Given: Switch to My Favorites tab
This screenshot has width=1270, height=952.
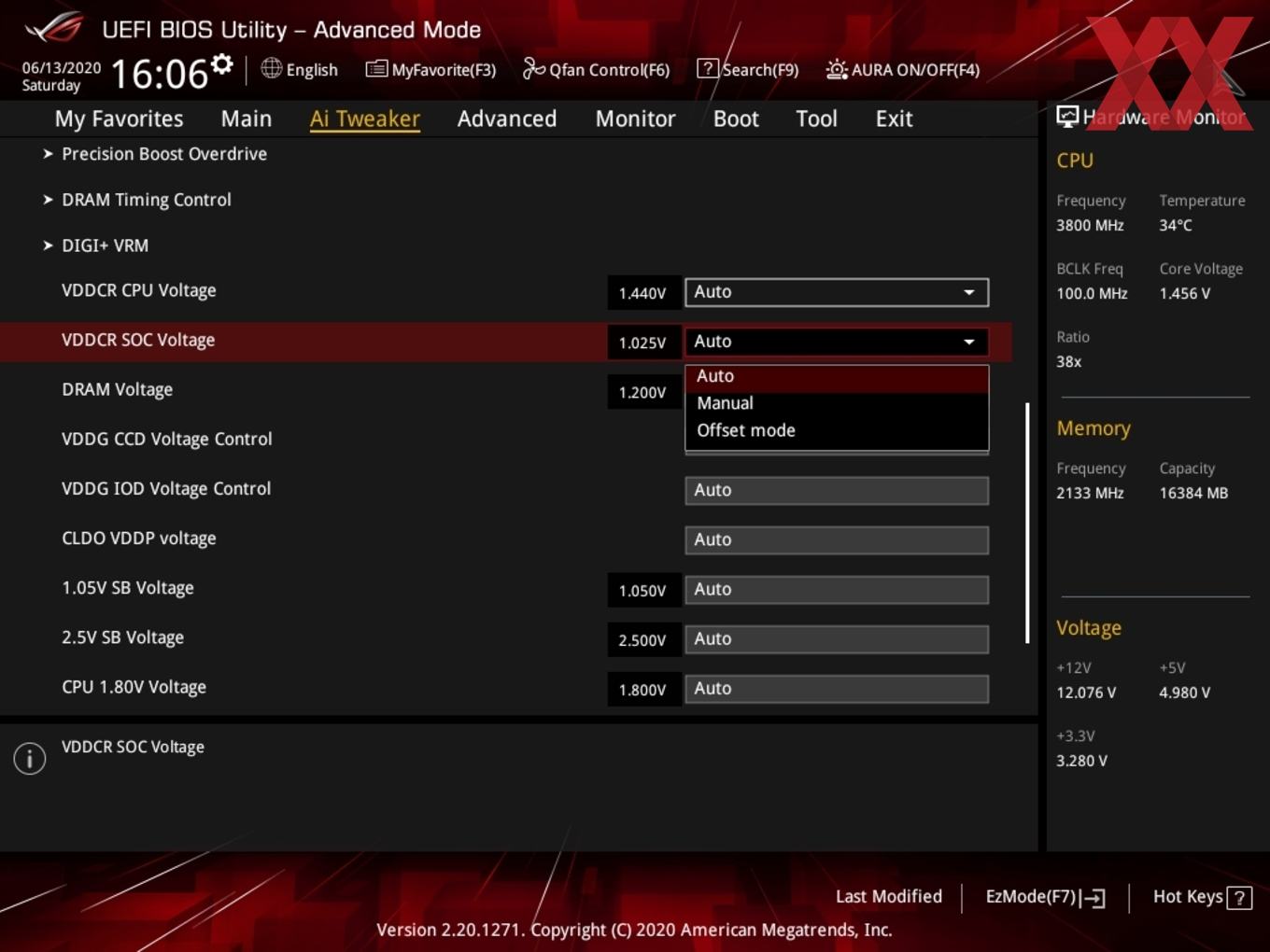Looking at the screenshot, I should (119, 119).
